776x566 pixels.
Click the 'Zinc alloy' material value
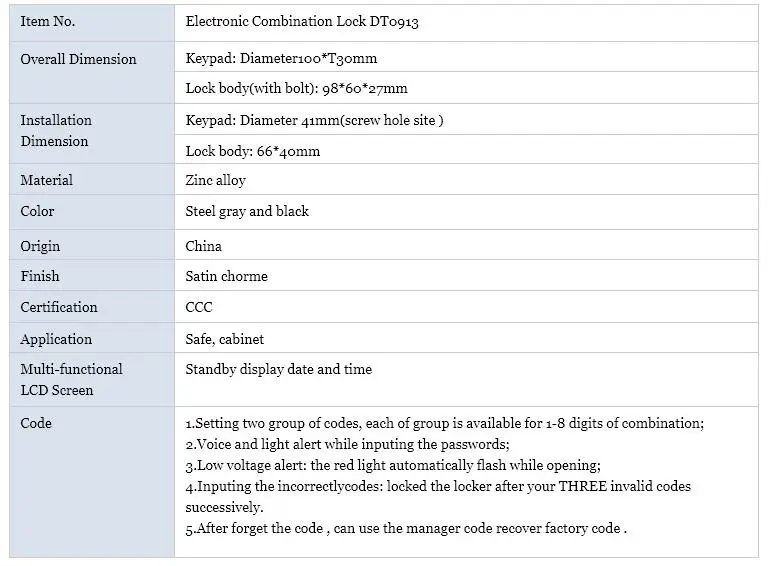point(215,180)
